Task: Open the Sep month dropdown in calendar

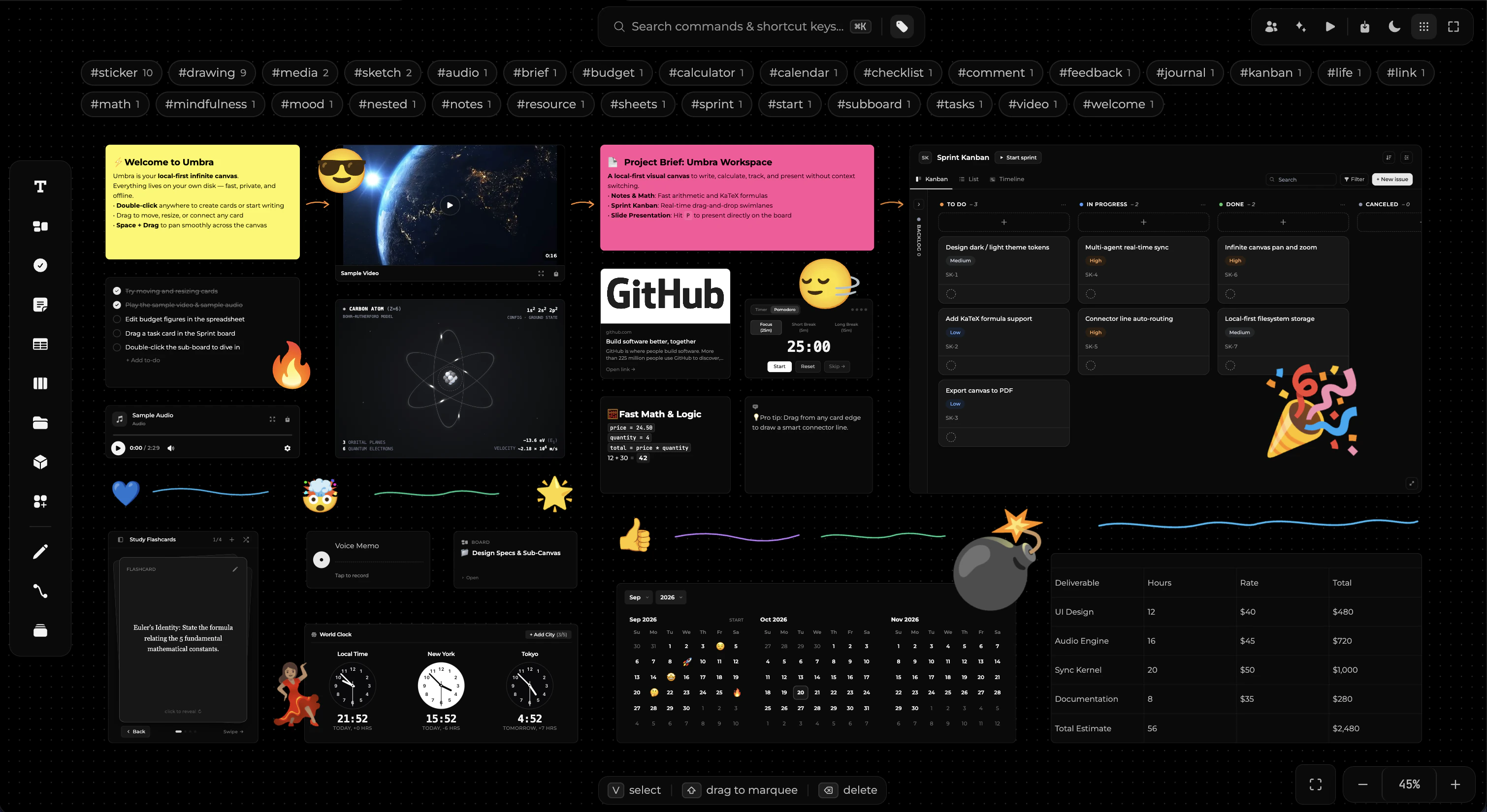Action: (639, 597)
